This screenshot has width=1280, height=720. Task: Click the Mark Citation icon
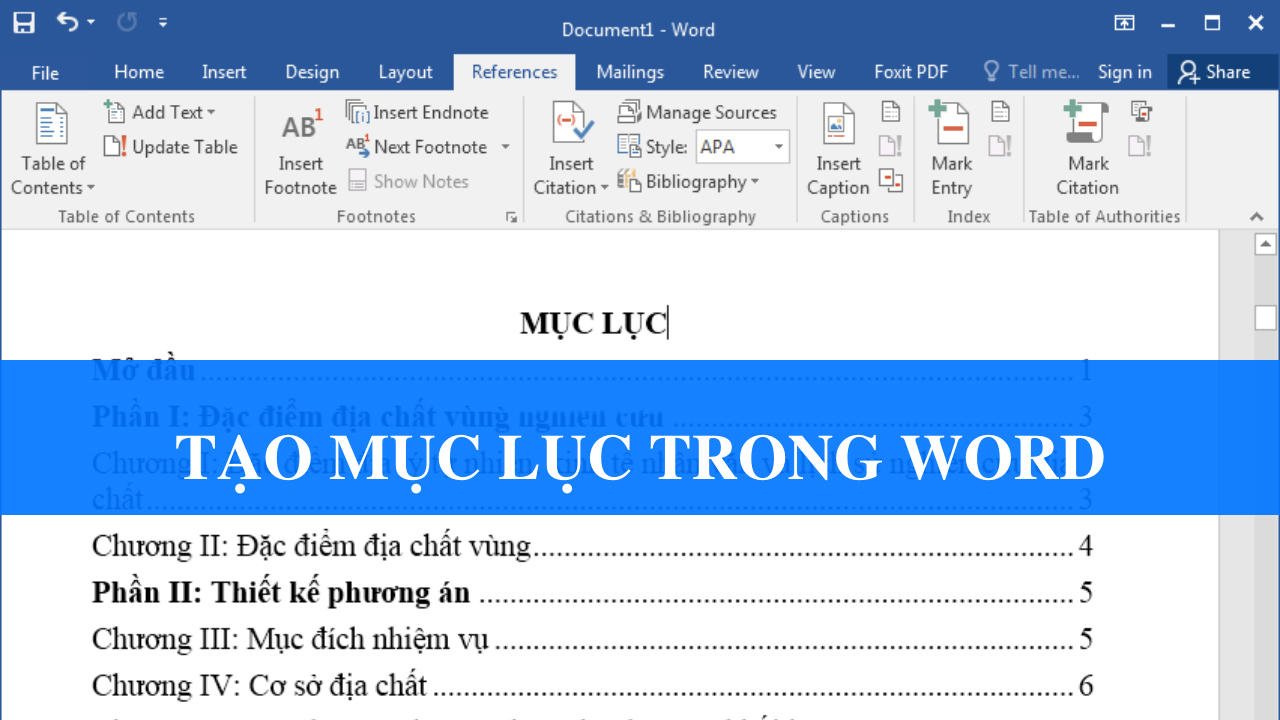coord(1087,149)
